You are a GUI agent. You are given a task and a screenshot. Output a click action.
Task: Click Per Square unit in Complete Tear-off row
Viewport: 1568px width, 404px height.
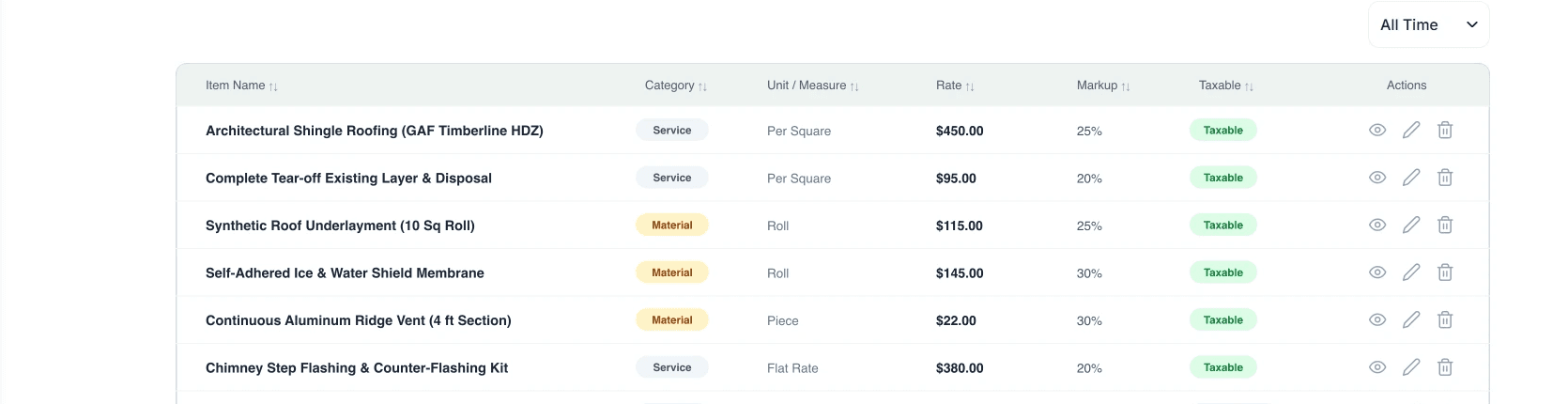click(x=799, y=178)
